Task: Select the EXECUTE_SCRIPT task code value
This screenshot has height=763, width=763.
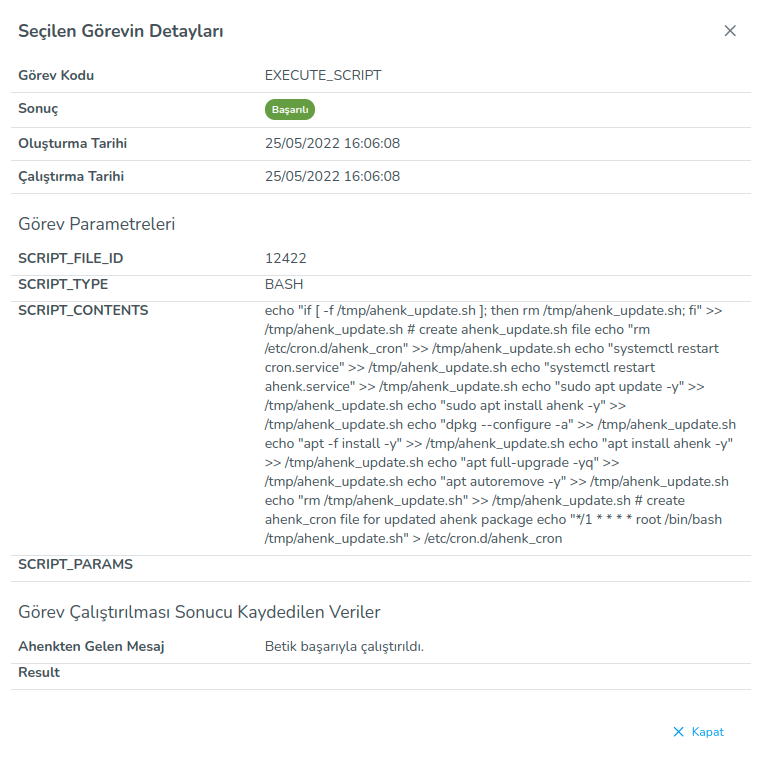Action: 323,75
